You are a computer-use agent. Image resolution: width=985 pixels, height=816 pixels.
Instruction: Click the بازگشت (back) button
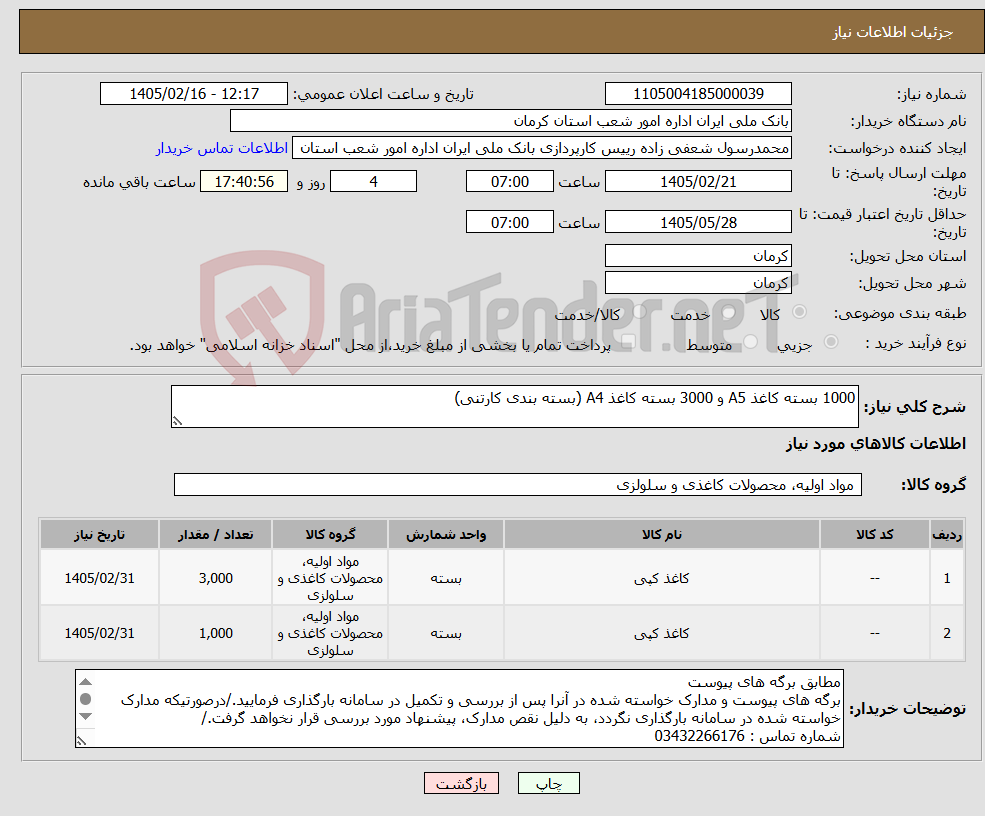(461, 783)
